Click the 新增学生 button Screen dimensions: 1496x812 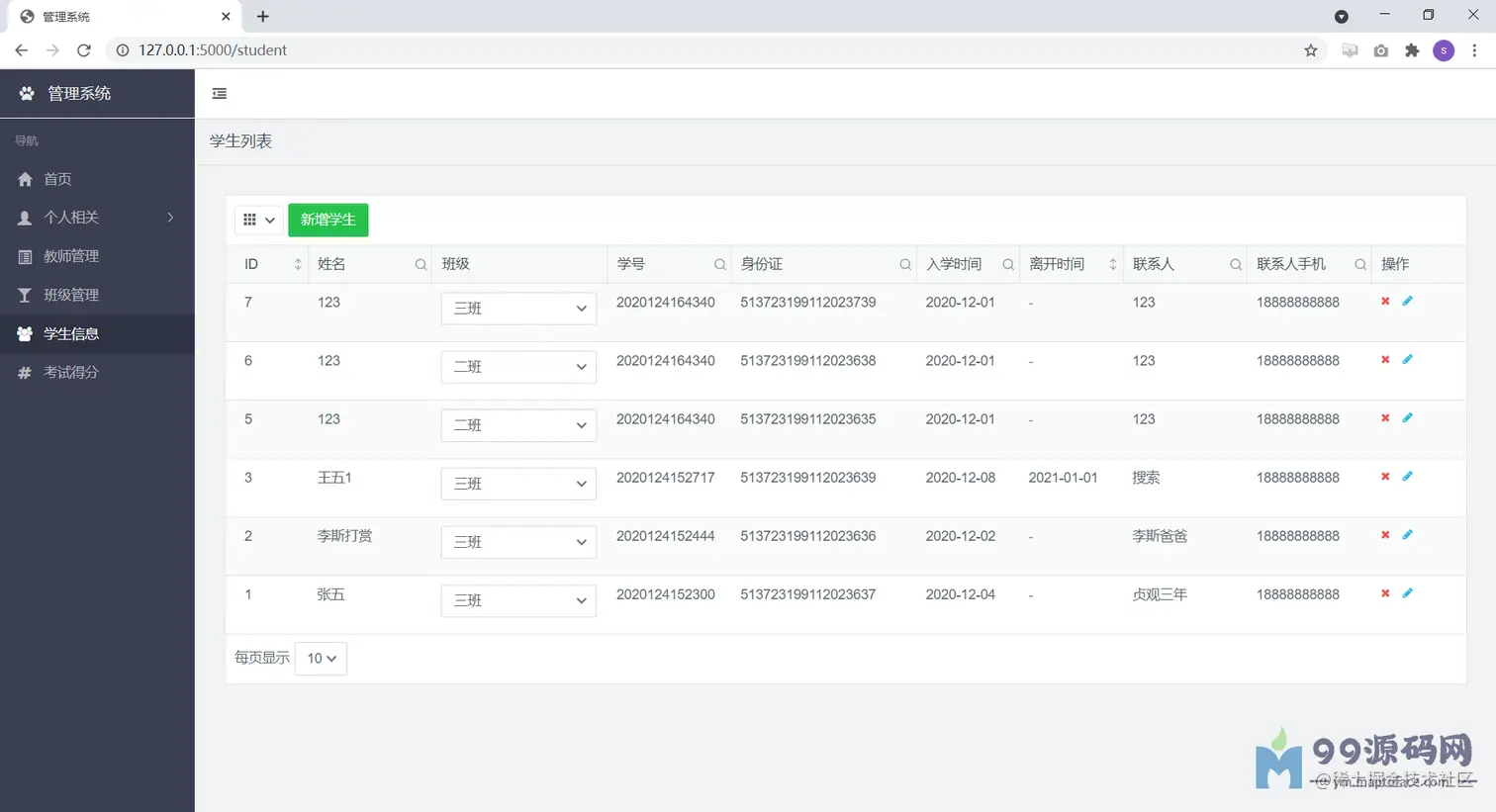[x=328, y=220]
